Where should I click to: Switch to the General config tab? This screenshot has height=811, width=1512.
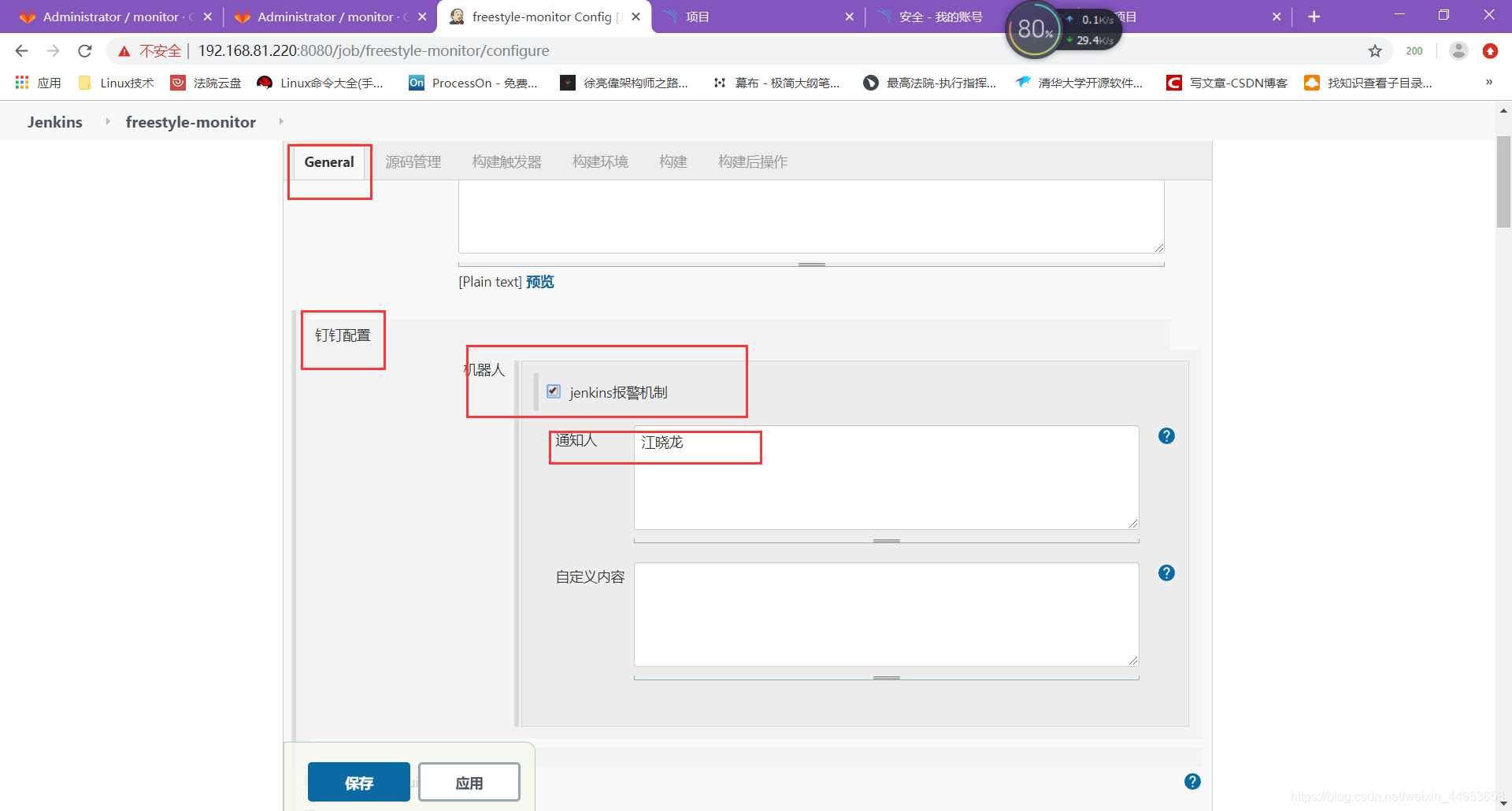(329, 162)
